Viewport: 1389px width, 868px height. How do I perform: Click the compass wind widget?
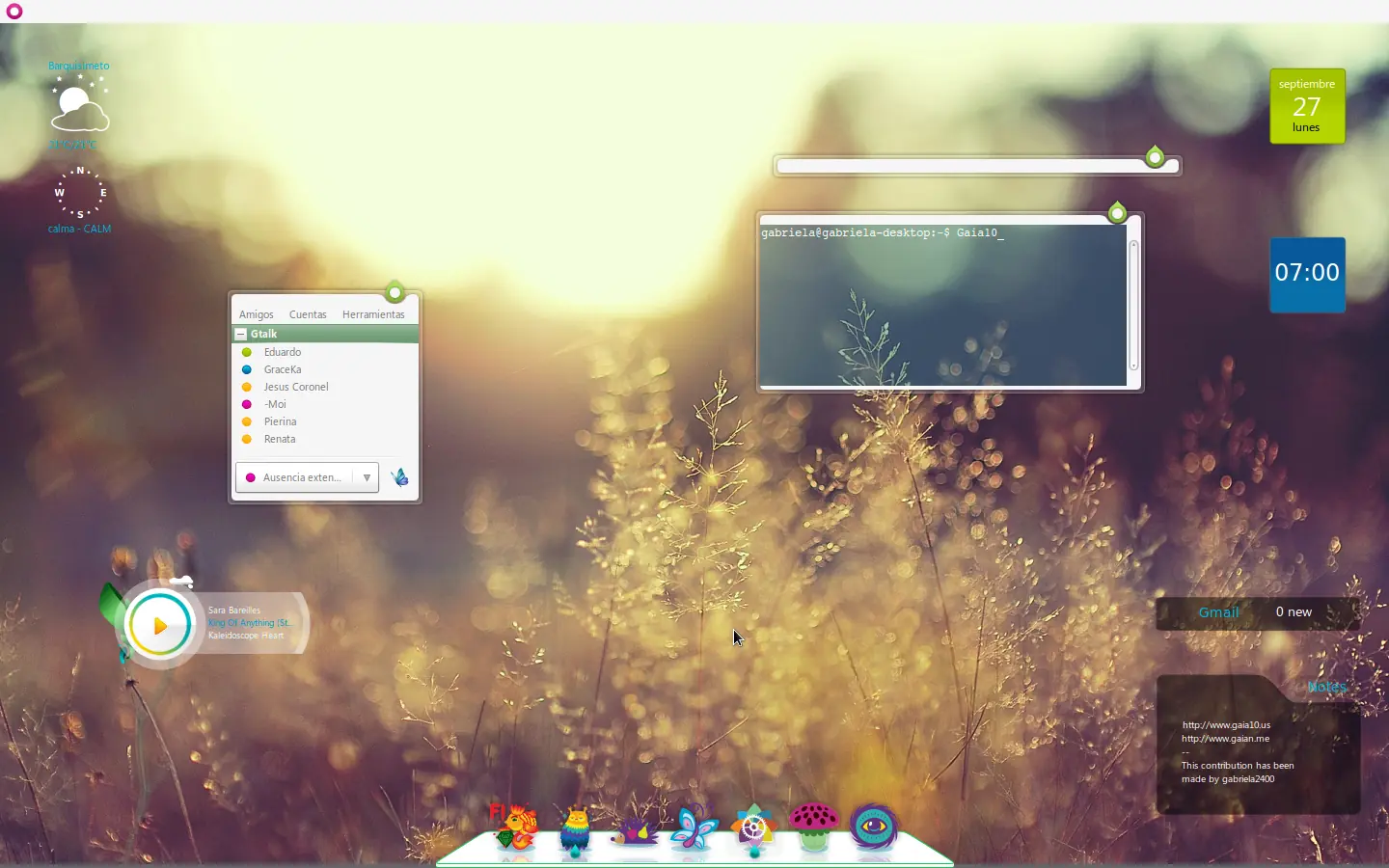80,193
